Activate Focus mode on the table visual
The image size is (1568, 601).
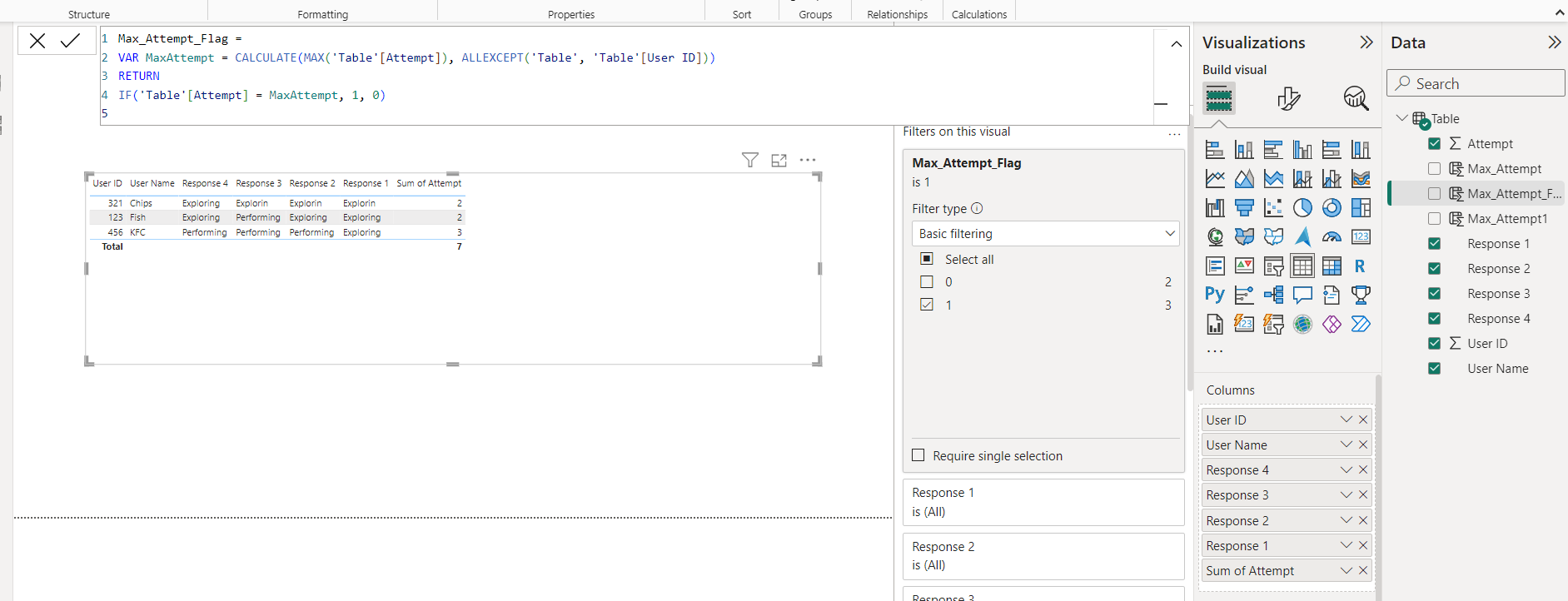coord(779,160)
